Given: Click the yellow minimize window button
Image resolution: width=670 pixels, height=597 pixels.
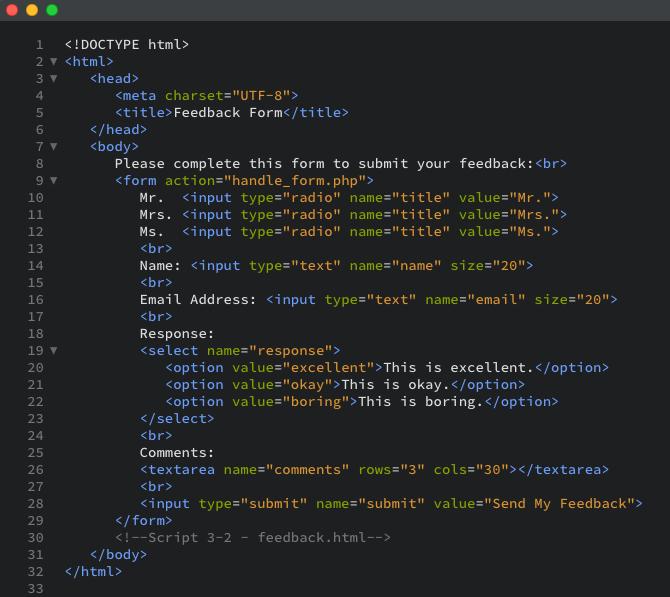Looking at the screenshot, I should coord(32,10).
